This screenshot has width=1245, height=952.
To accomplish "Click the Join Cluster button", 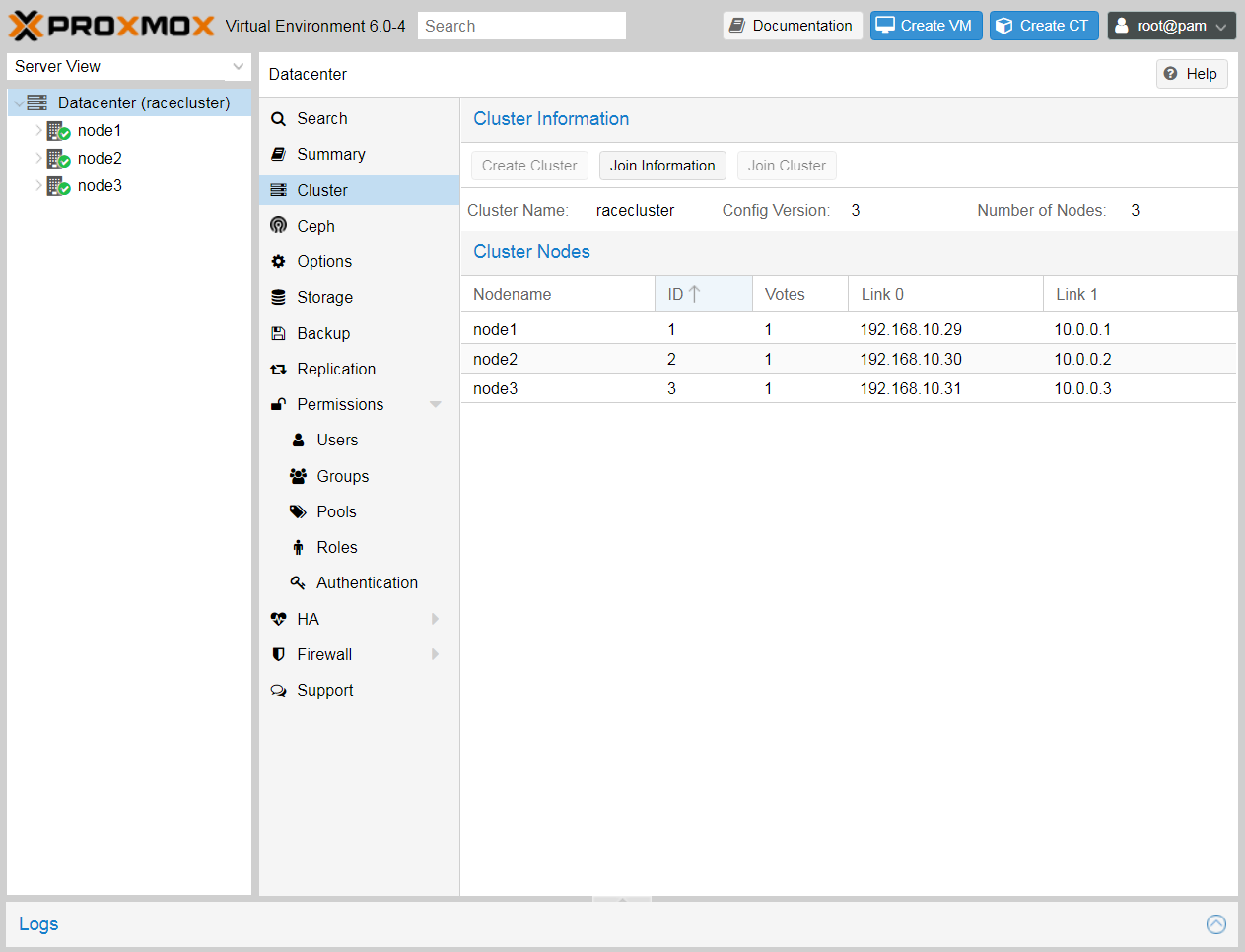I will pyautogui.click(x=787, y=166).
